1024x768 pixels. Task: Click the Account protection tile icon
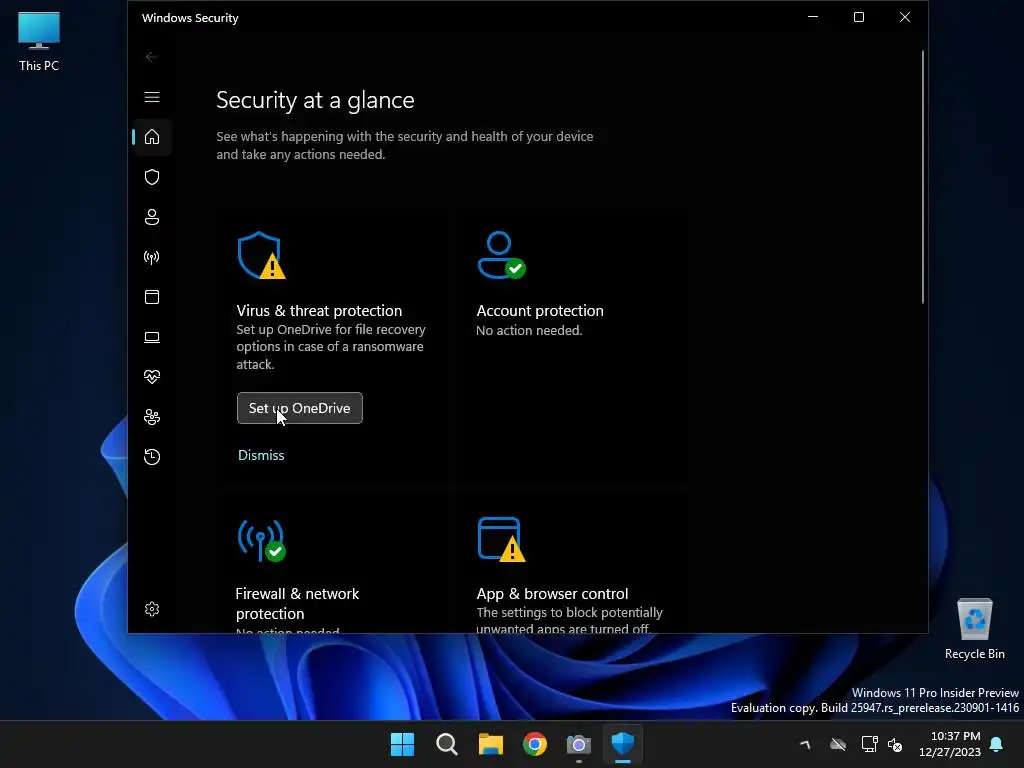(x=501, y=255)
